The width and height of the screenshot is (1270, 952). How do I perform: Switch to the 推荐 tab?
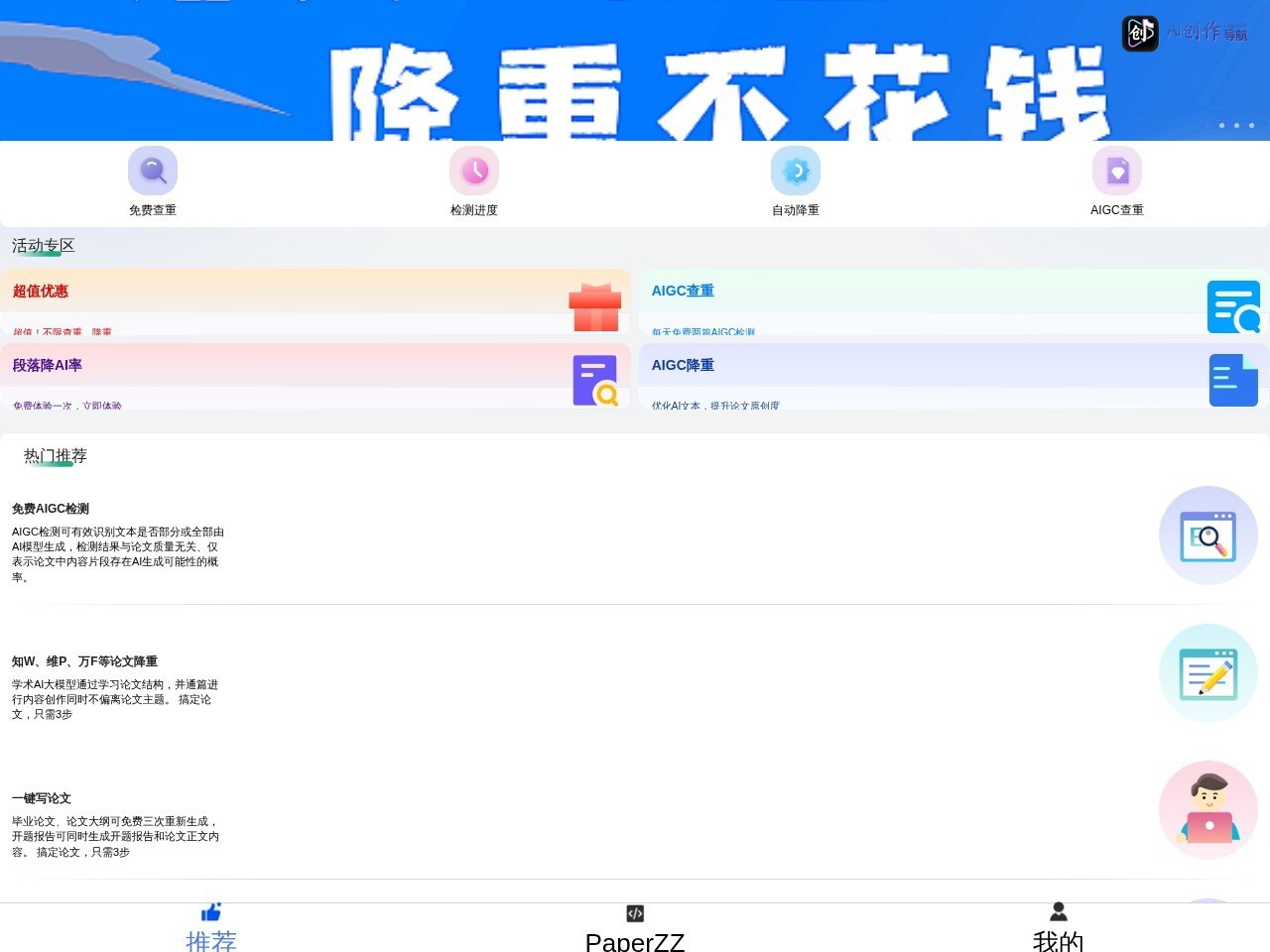211,928
